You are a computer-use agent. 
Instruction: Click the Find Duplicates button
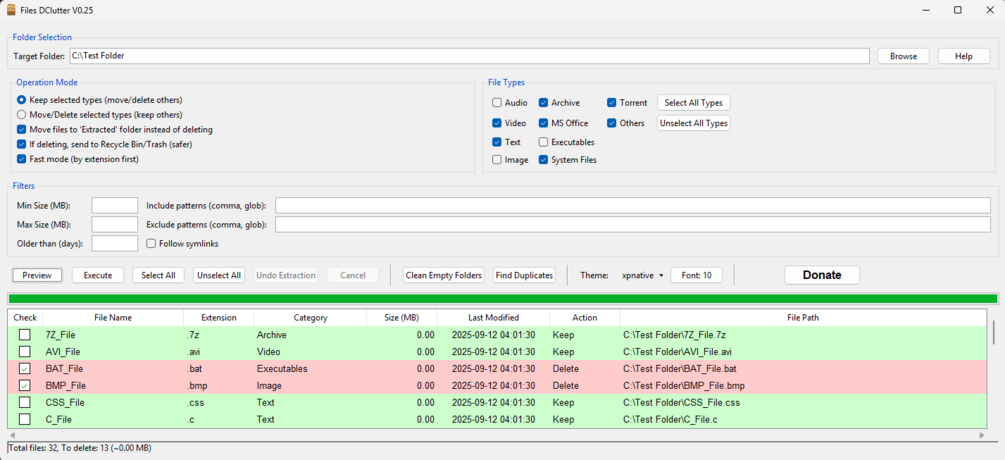(524, 275)
